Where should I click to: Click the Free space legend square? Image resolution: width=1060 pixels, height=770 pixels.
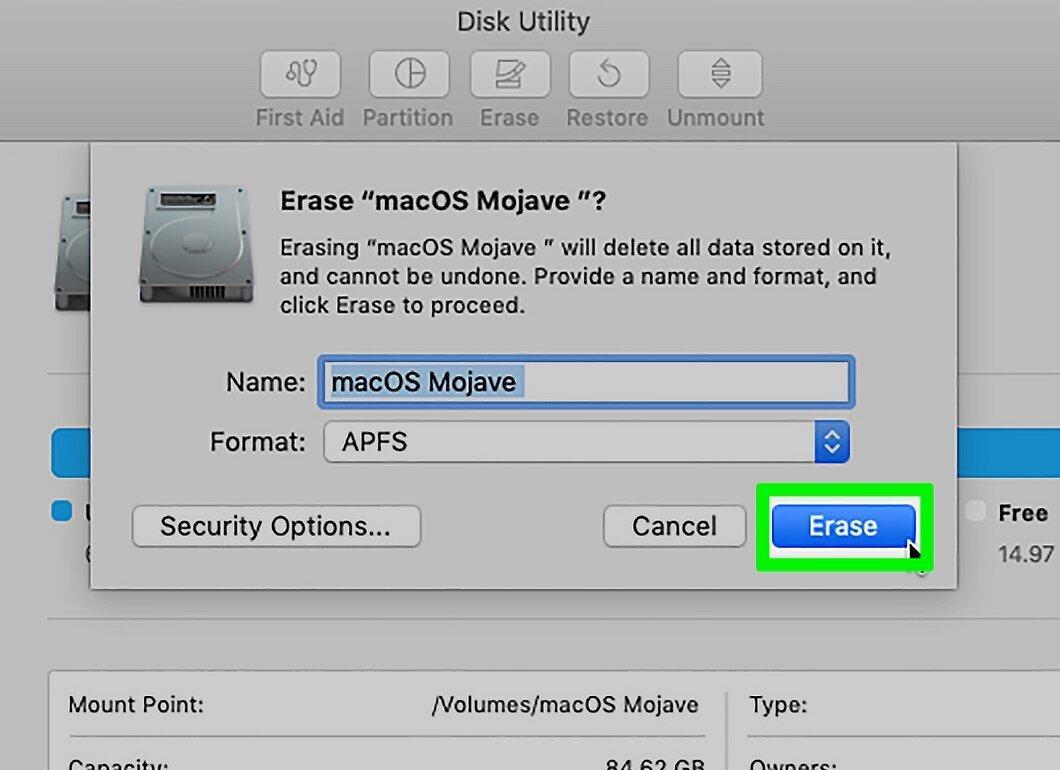975,511
